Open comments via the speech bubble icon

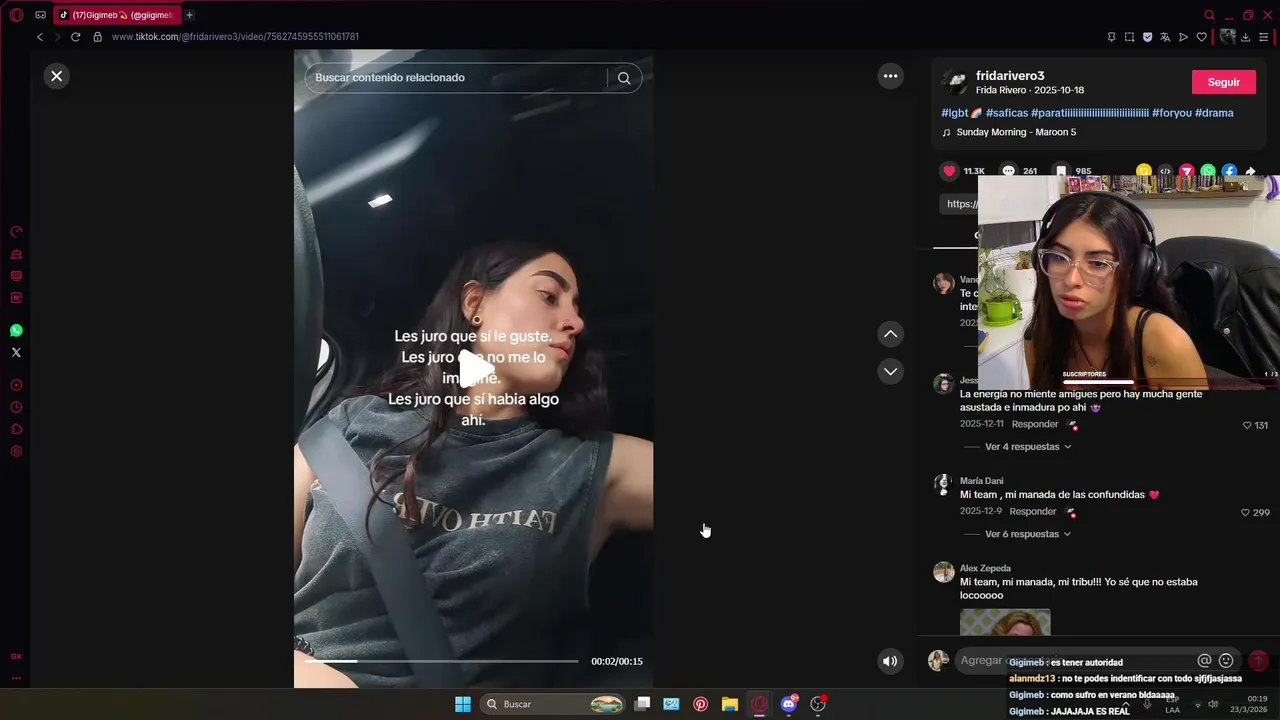[x=1009, y=171]
